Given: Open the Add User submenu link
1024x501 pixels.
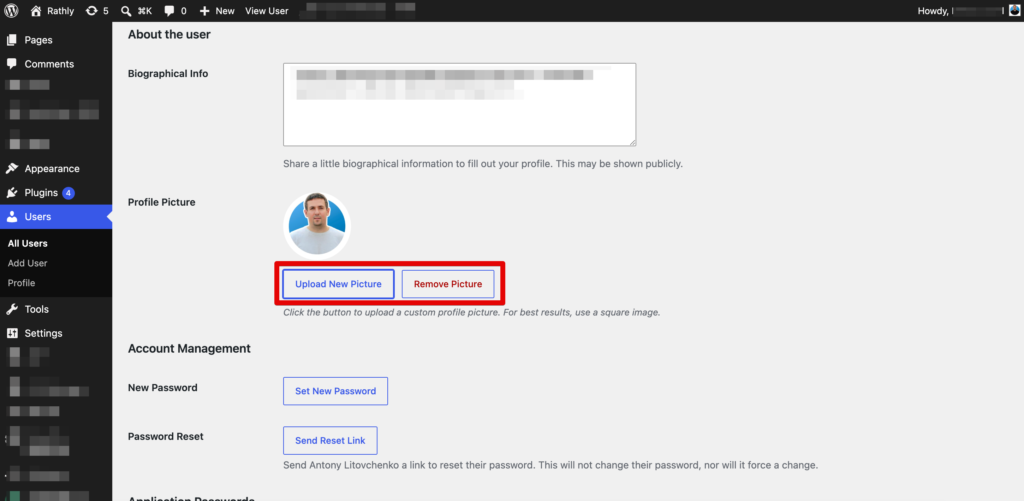Looking at the screenshot, I should click(x=27, y=263).
